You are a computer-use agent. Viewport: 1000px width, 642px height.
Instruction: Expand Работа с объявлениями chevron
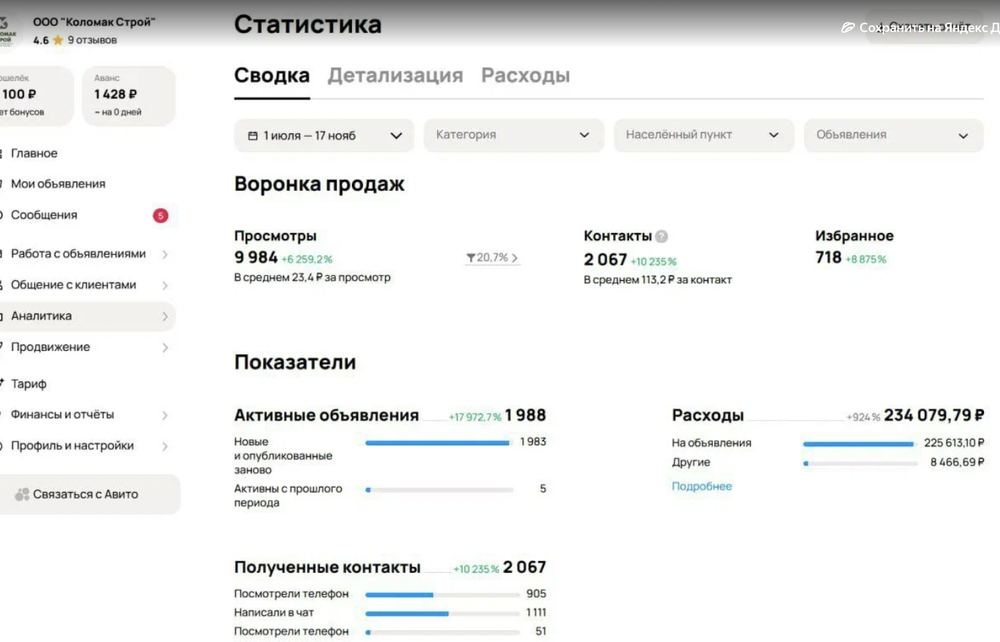[165, 254]
